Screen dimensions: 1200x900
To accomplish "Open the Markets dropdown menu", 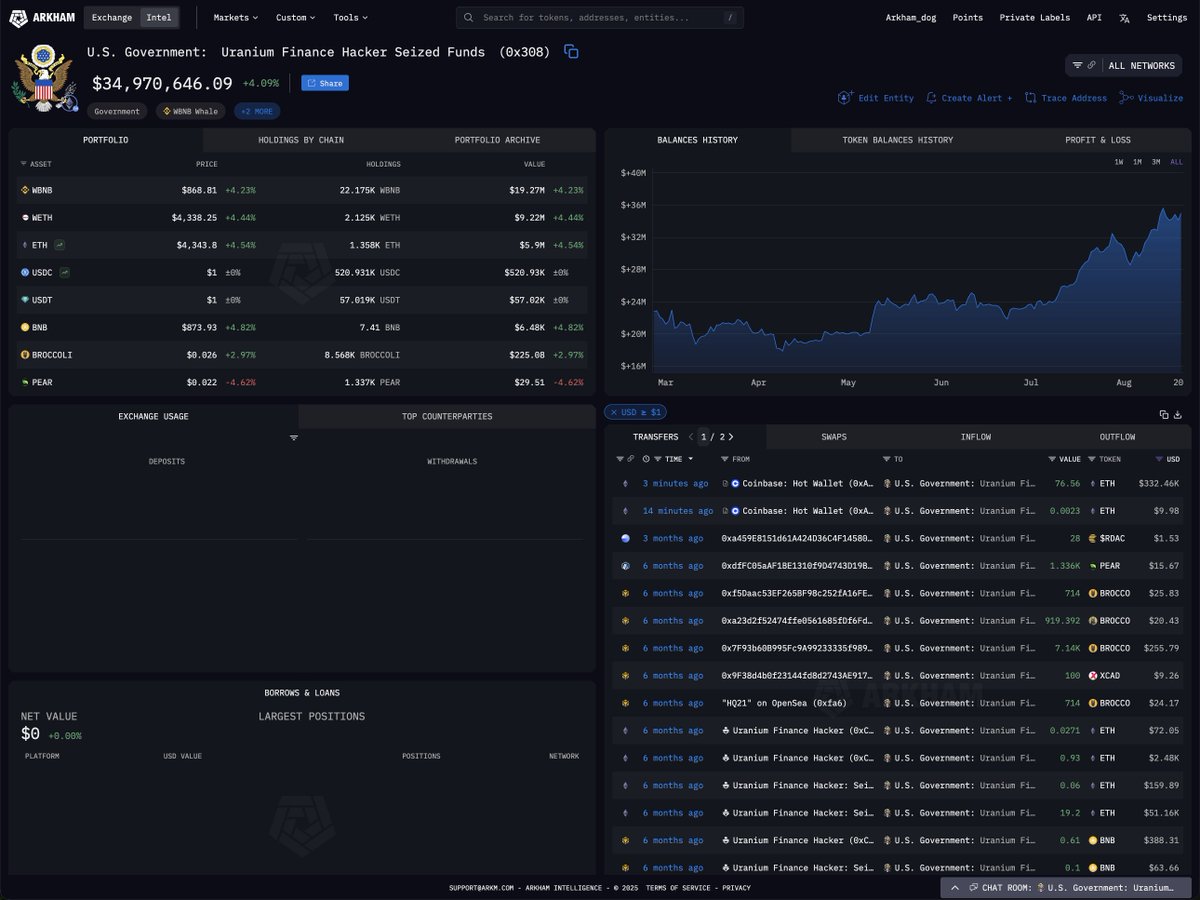I will click(235, 18).
